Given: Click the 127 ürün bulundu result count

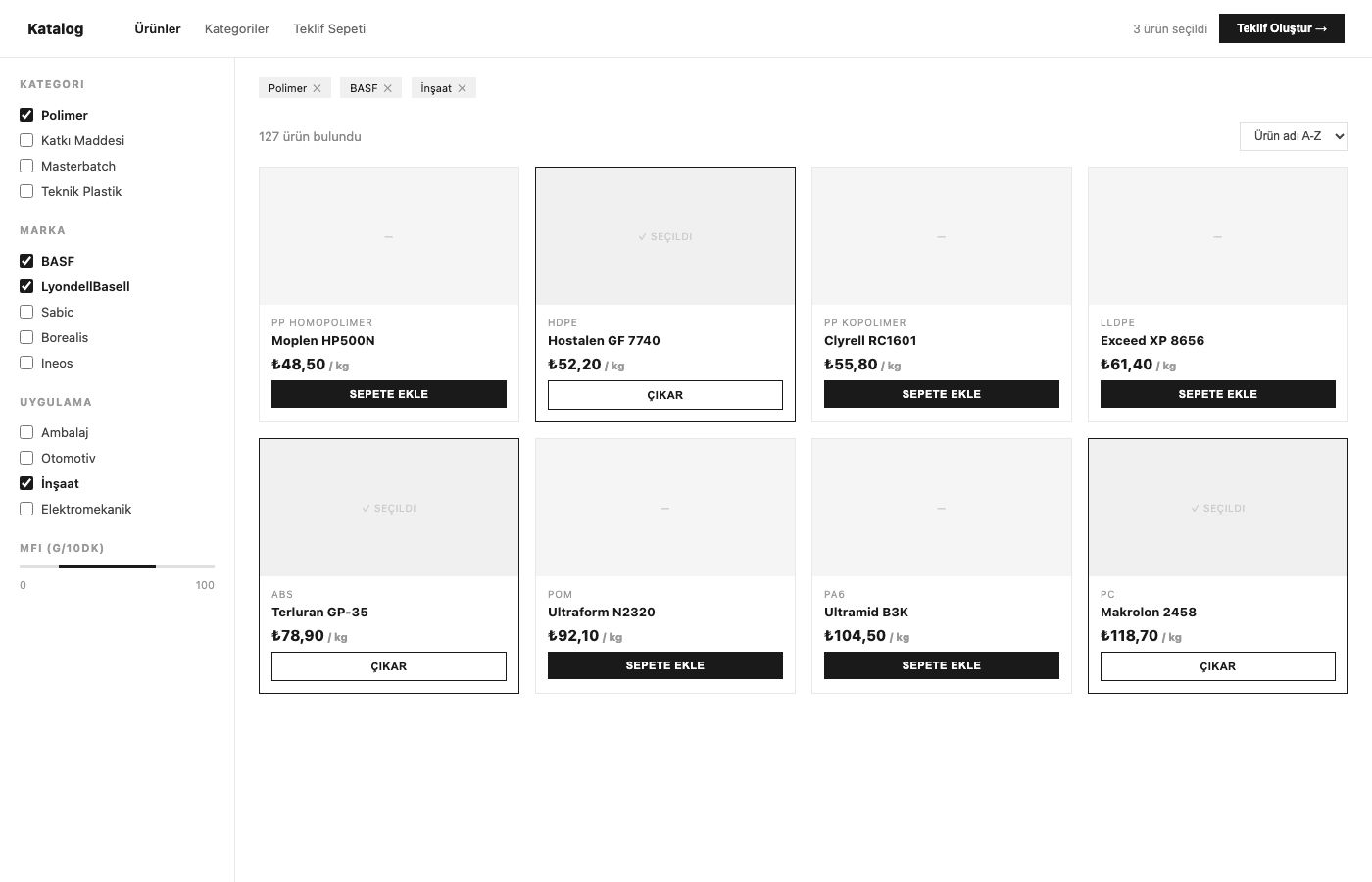Looking at the screenshot, I should coord(310,137).
